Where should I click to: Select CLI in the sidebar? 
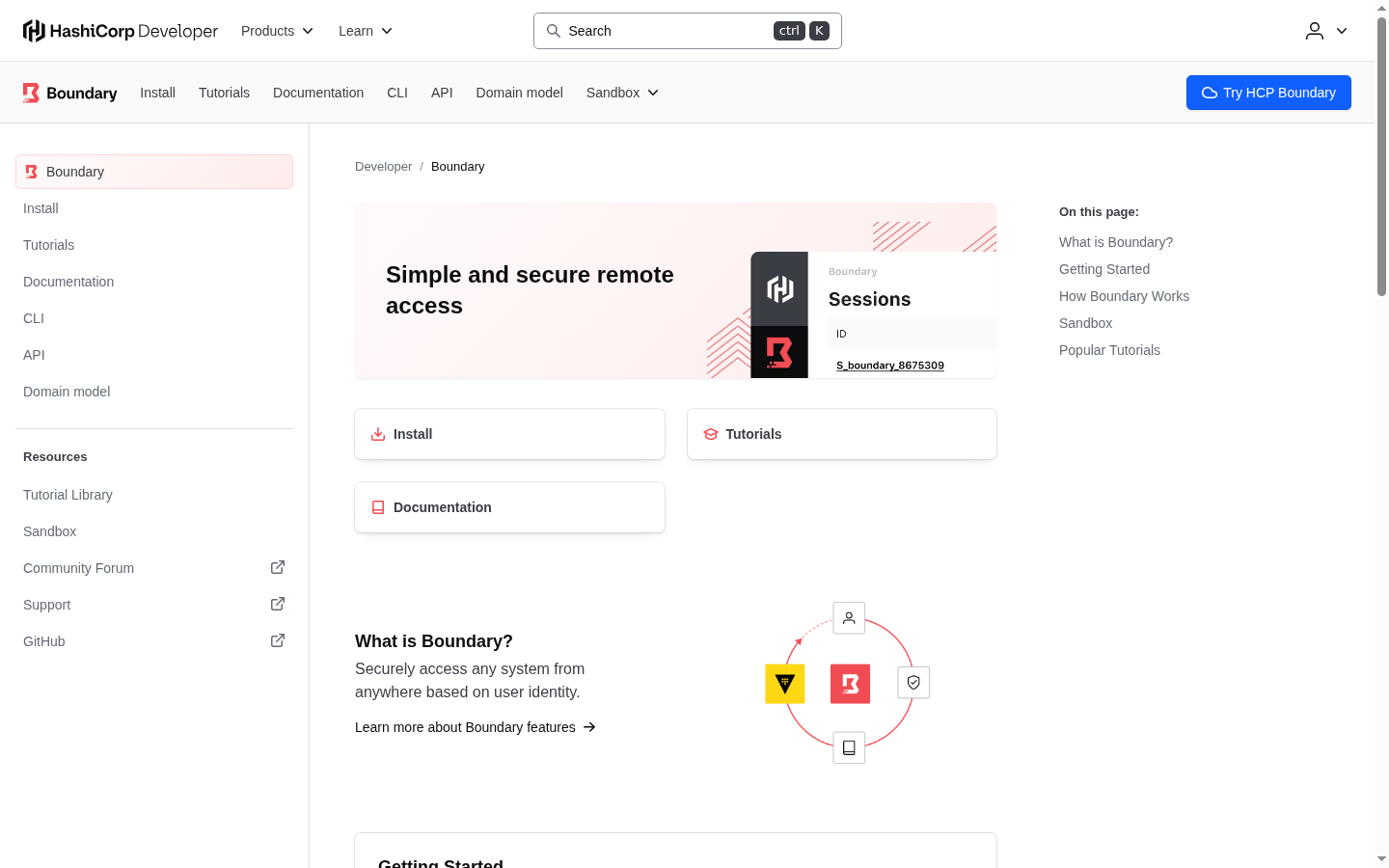(x=154, y=318)
